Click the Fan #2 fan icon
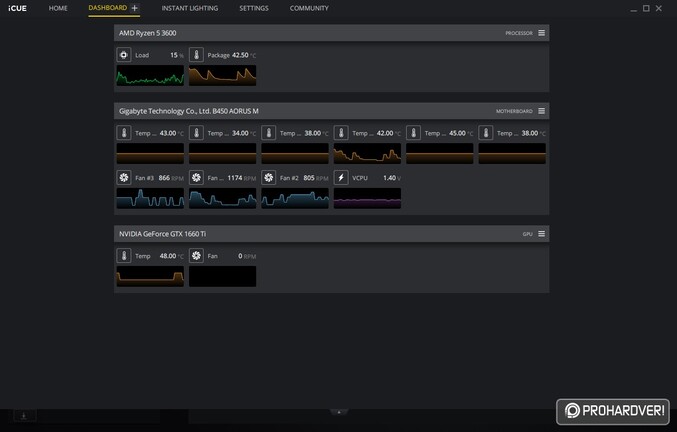 (x=269, y=177)
